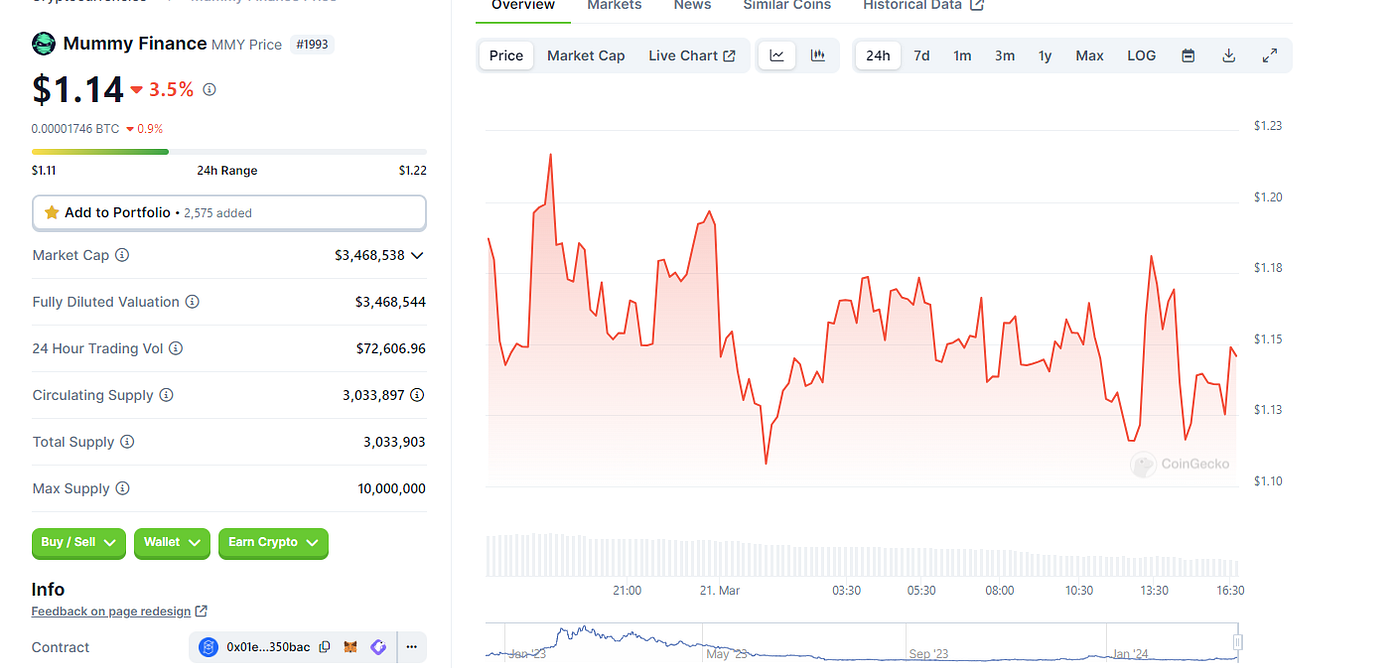Open the Earn Crypto dropdown
Screen dimensions: 1400x668
pyautogui.click(x=274, y=542)
